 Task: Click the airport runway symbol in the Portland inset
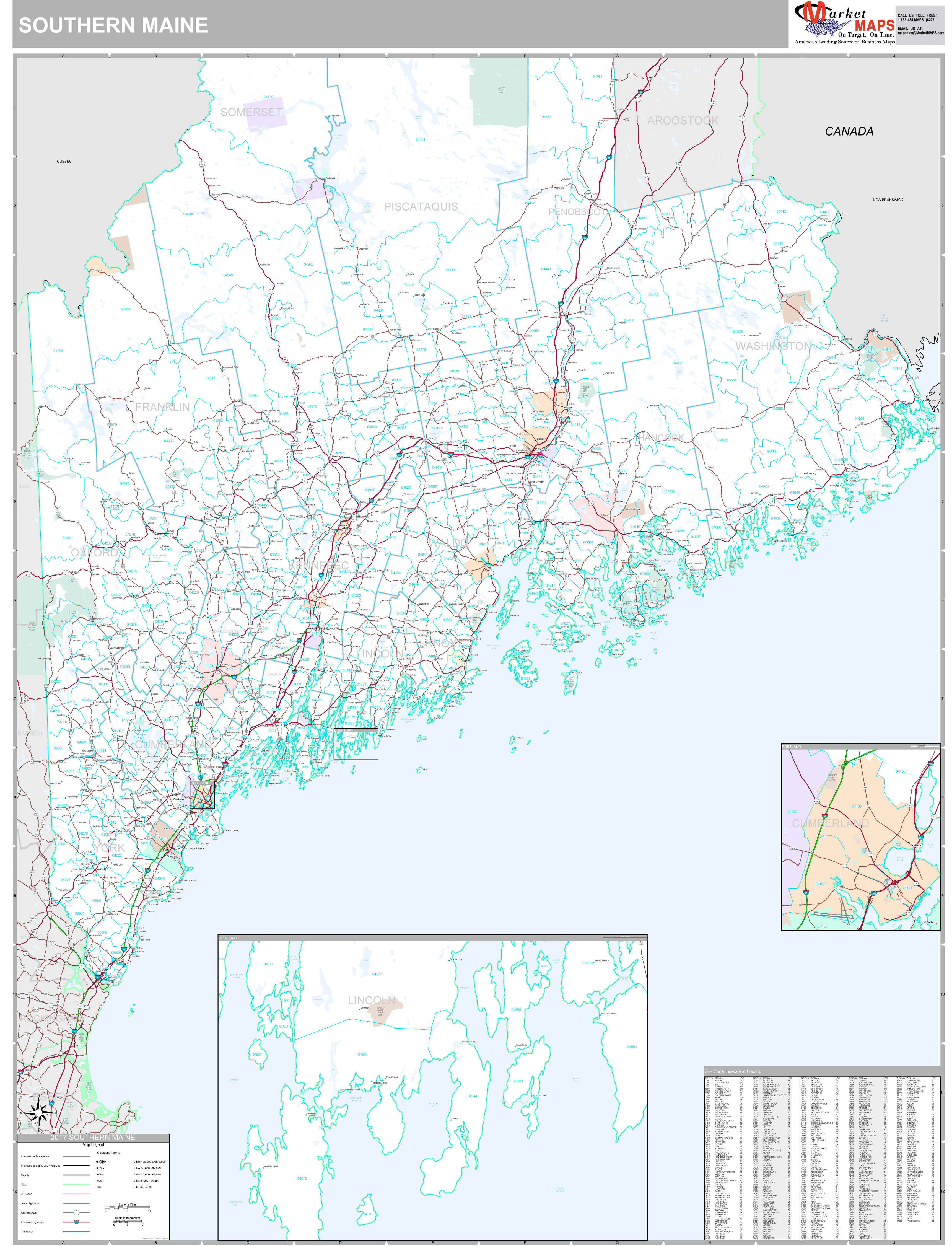point(834,911)
